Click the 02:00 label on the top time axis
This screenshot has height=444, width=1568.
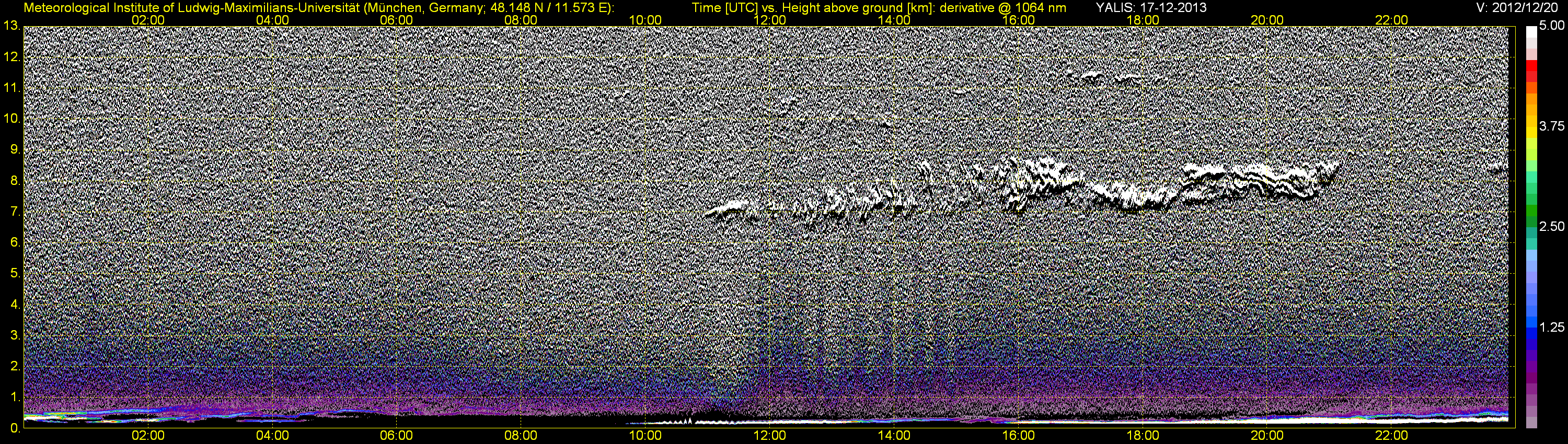click(148, 20)
